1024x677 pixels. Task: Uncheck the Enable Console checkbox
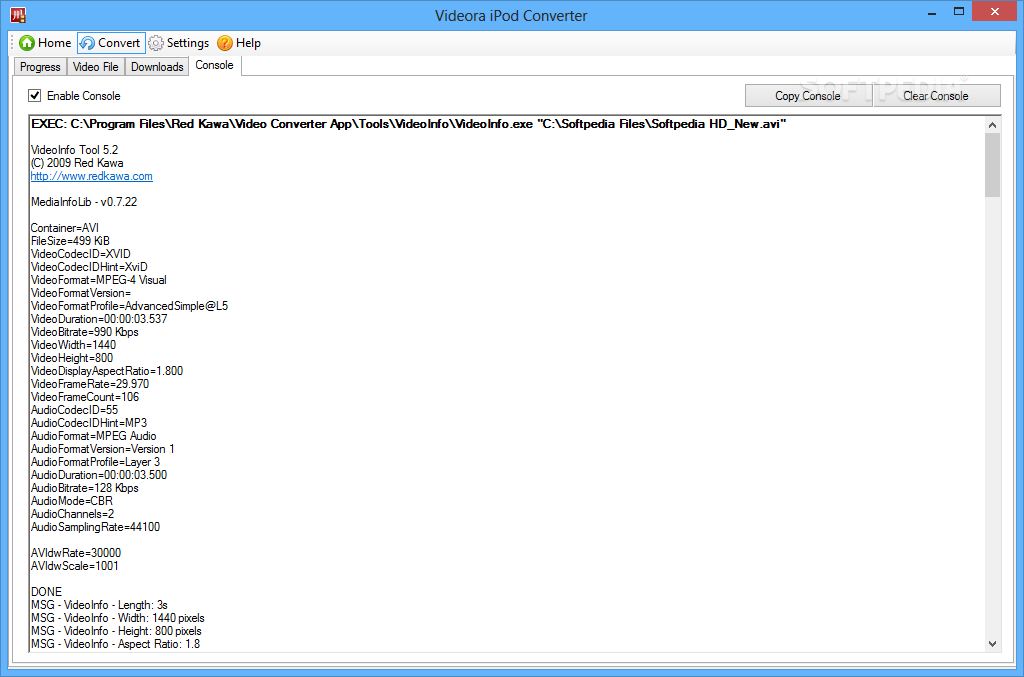click(35, 95)
